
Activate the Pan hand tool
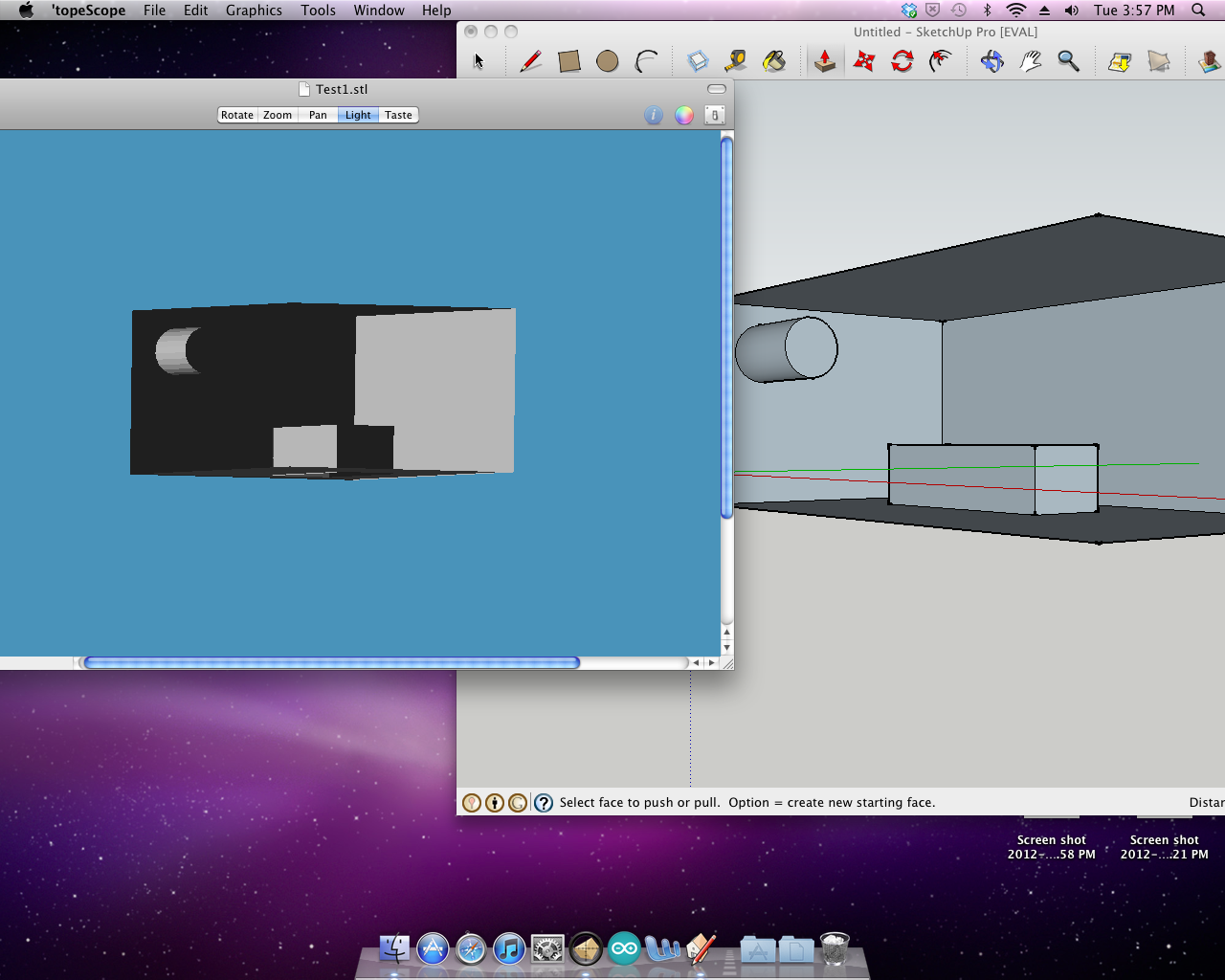click(x=1031, y=60)
